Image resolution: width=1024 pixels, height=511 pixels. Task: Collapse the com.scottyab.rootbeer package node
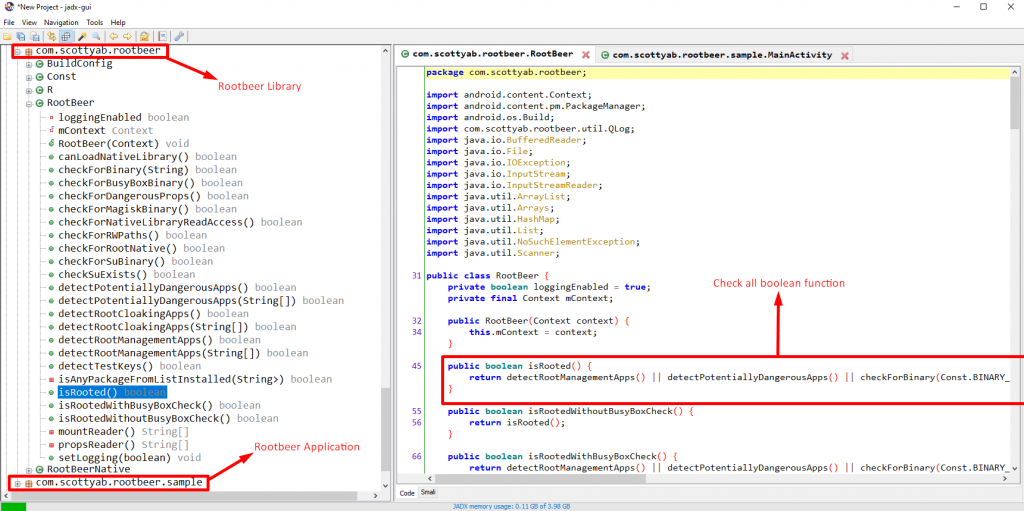17,51
